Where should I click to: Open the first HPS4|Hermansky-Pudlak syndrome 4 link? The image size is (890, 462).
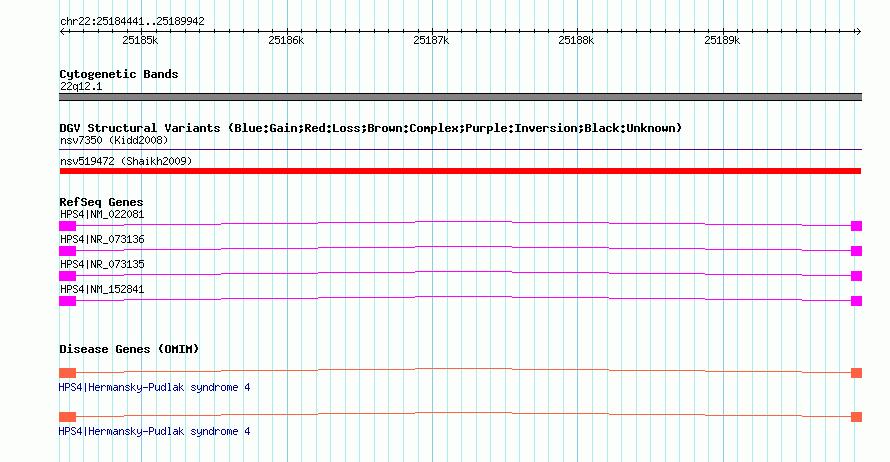[154, 387]
